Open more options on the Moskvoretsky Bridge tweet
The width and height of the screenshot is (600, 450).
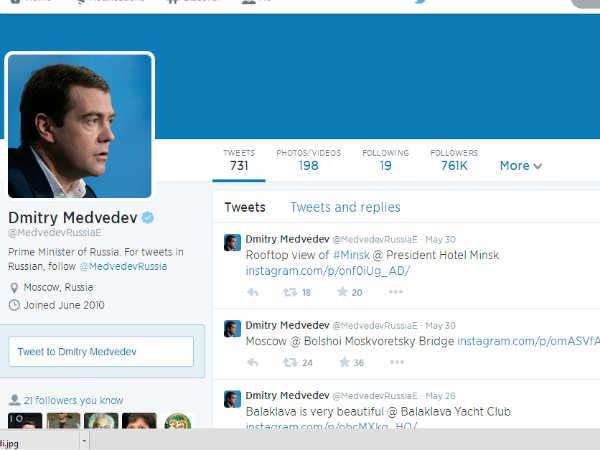397,362
